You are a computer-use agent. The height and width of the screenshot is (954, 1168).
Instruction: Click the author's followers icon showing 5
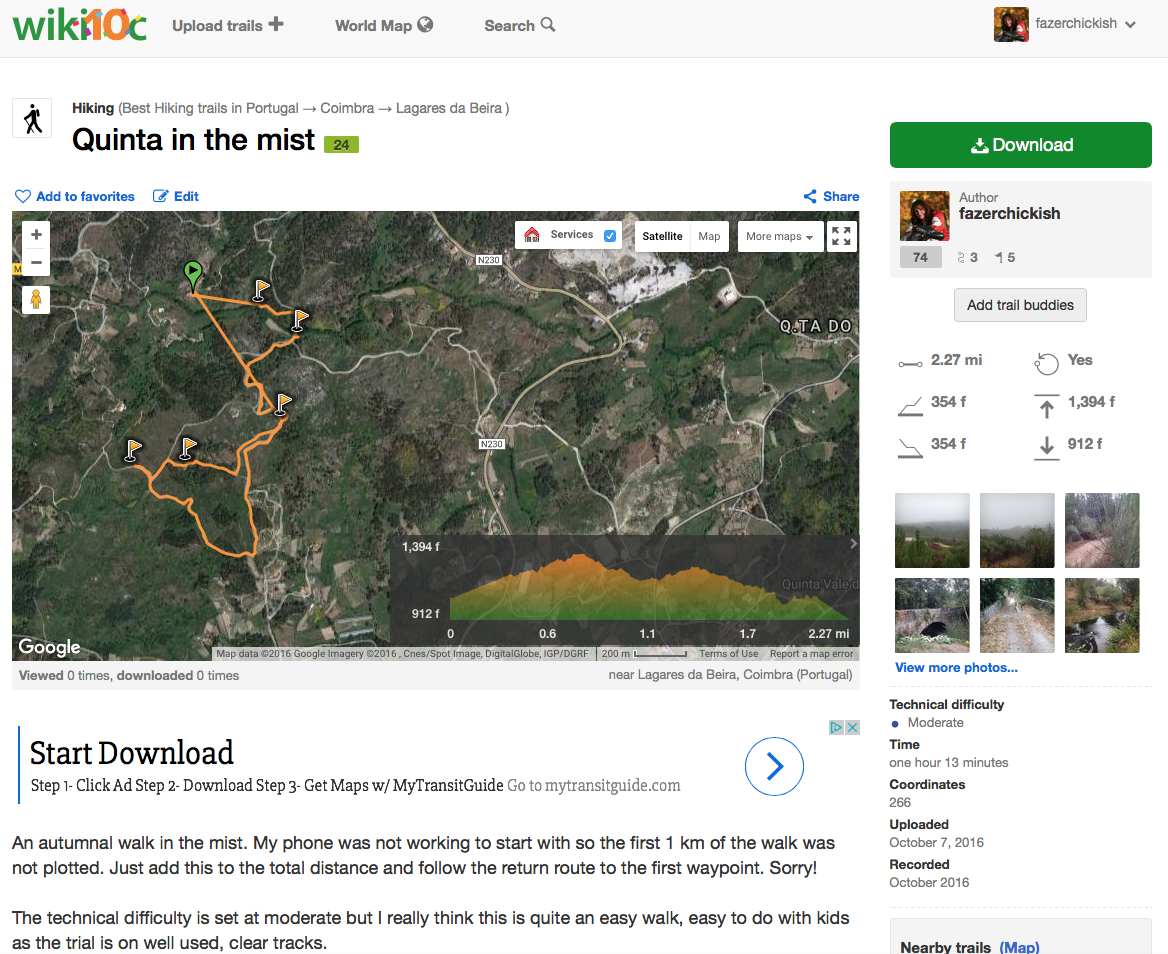pyautogui.click(x=999, y=258)
